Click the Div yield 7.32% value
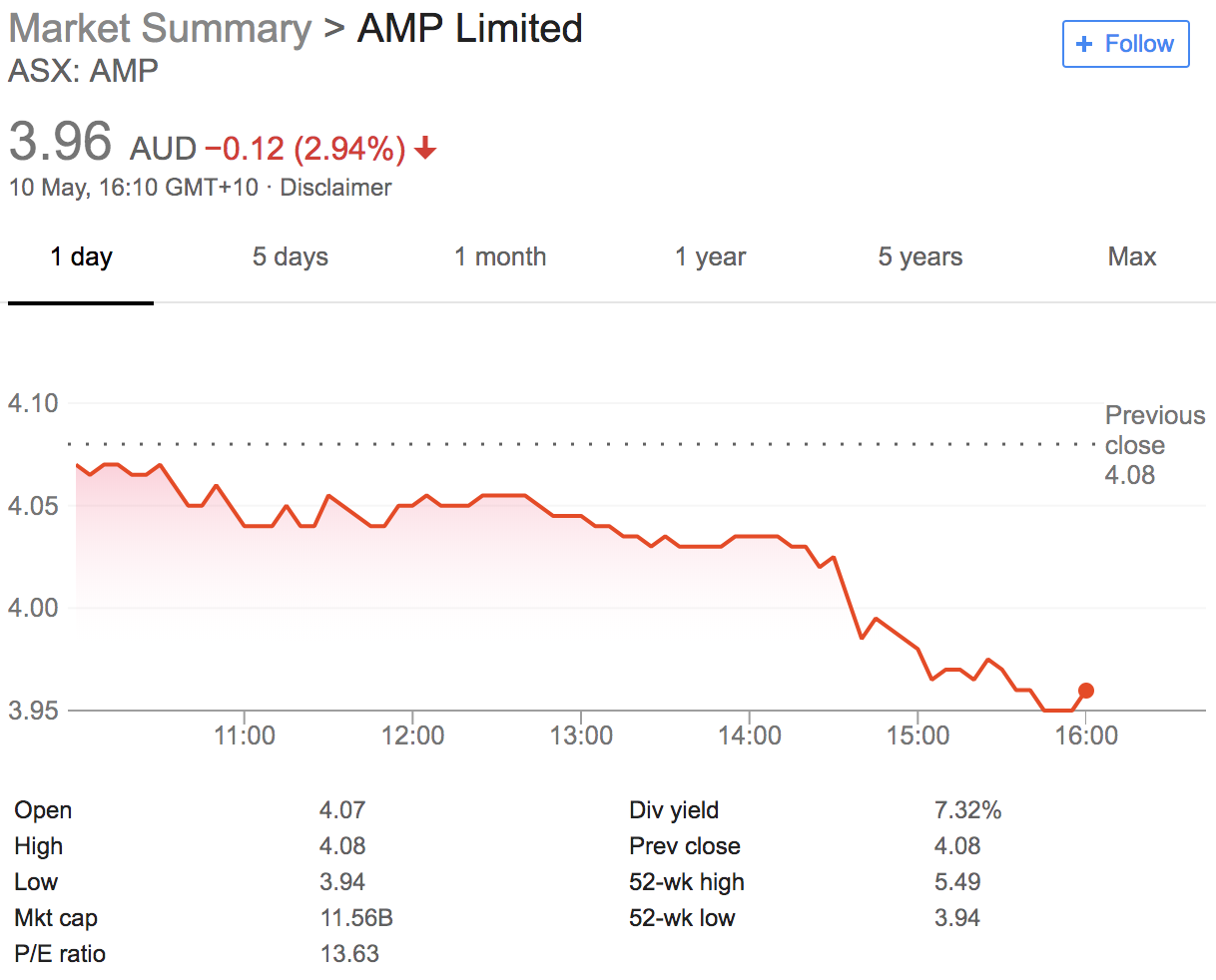1216x980 pixels. click(x=967, y=810)
